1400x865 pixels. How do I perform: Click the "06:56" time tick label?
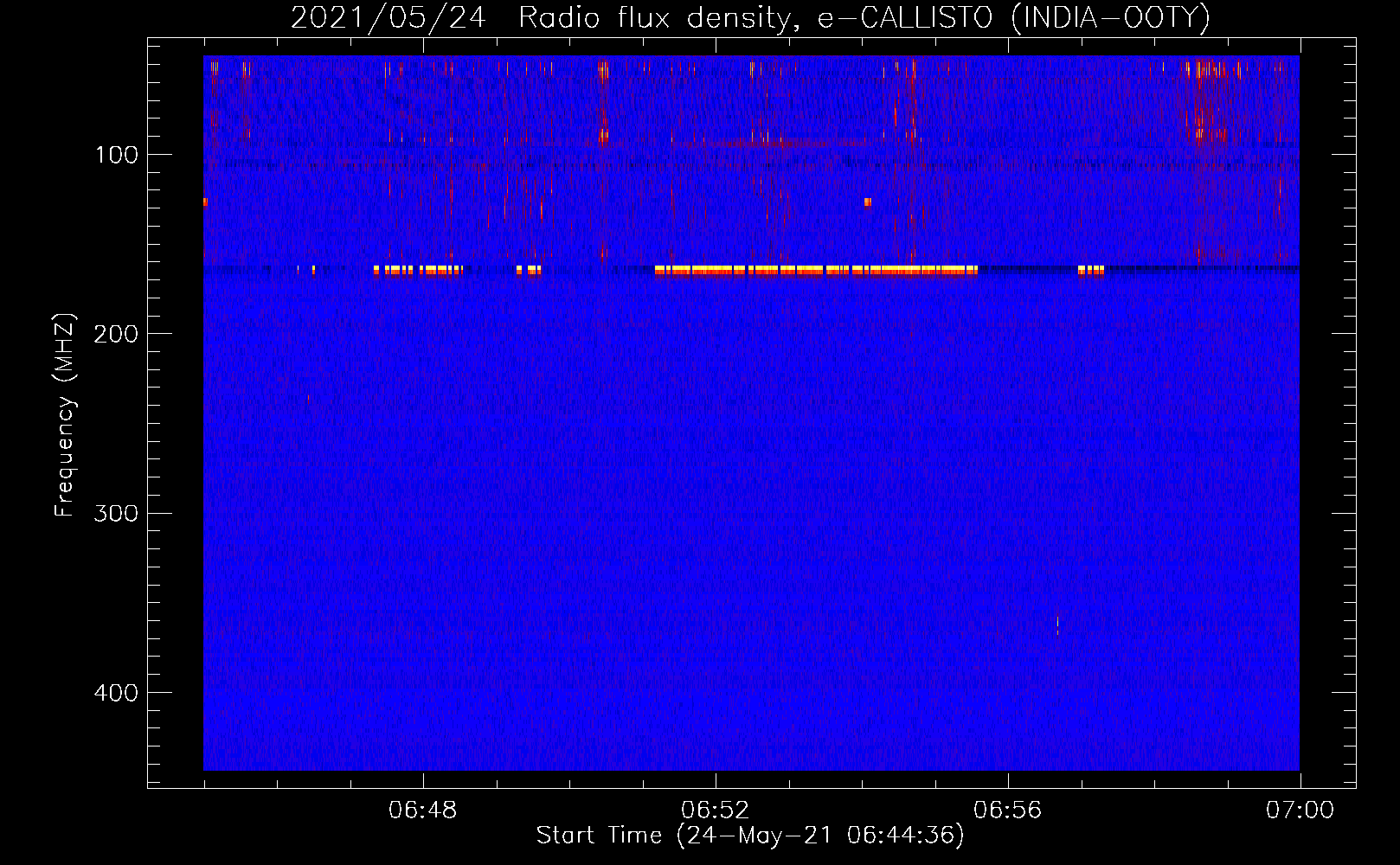[x=1007, y=811]
